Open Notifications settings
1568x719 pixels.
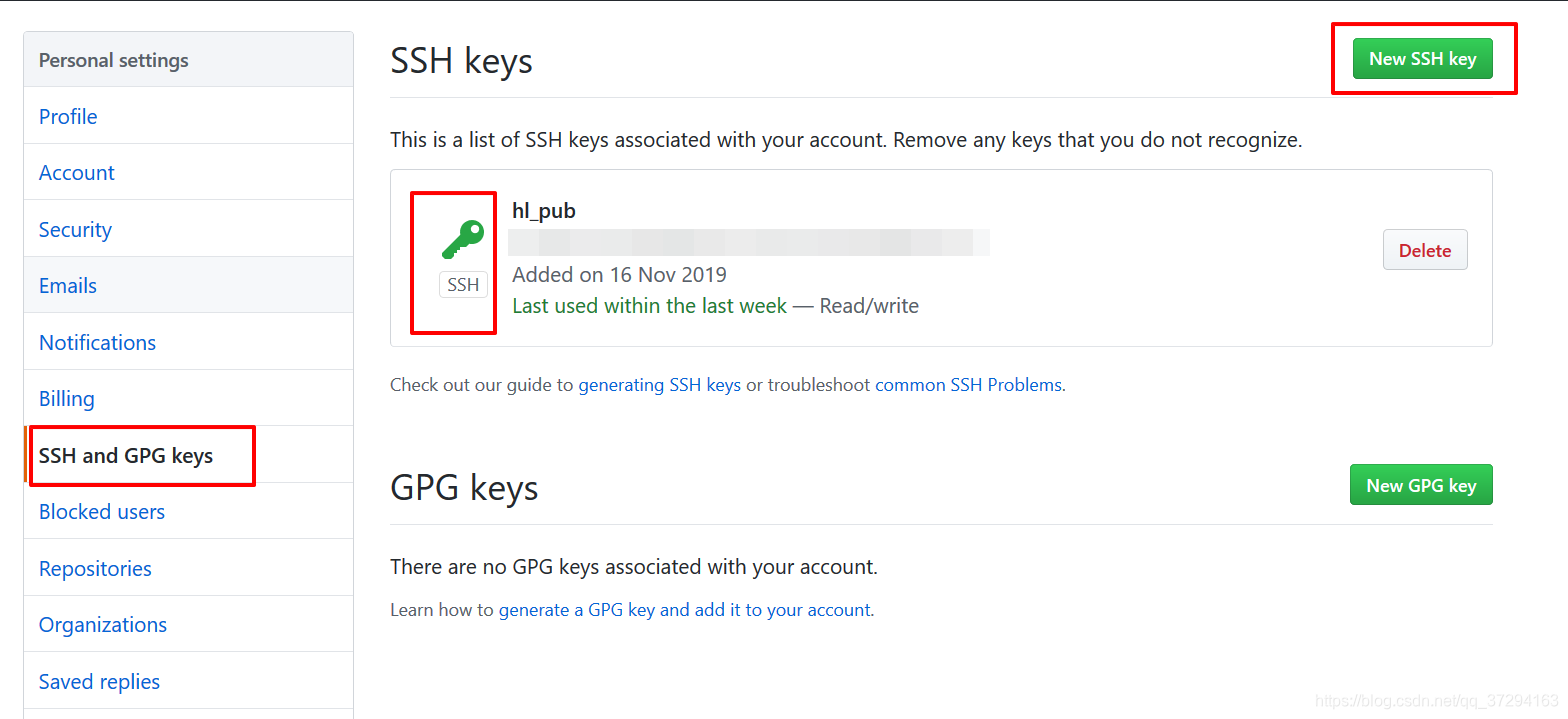pos(97,342)
